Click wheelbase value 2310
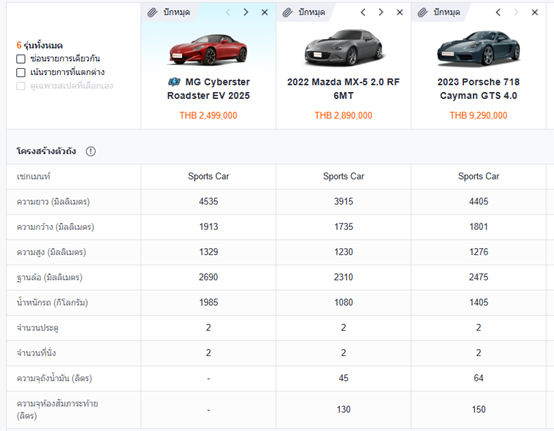Screen dimensions: 554x431 pos(343,277)
